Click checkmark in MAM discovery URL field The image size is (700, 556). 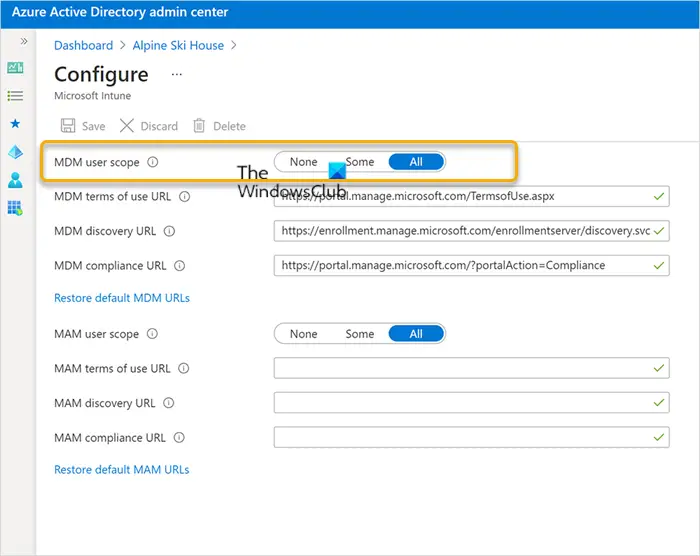[x=659, y=403]
